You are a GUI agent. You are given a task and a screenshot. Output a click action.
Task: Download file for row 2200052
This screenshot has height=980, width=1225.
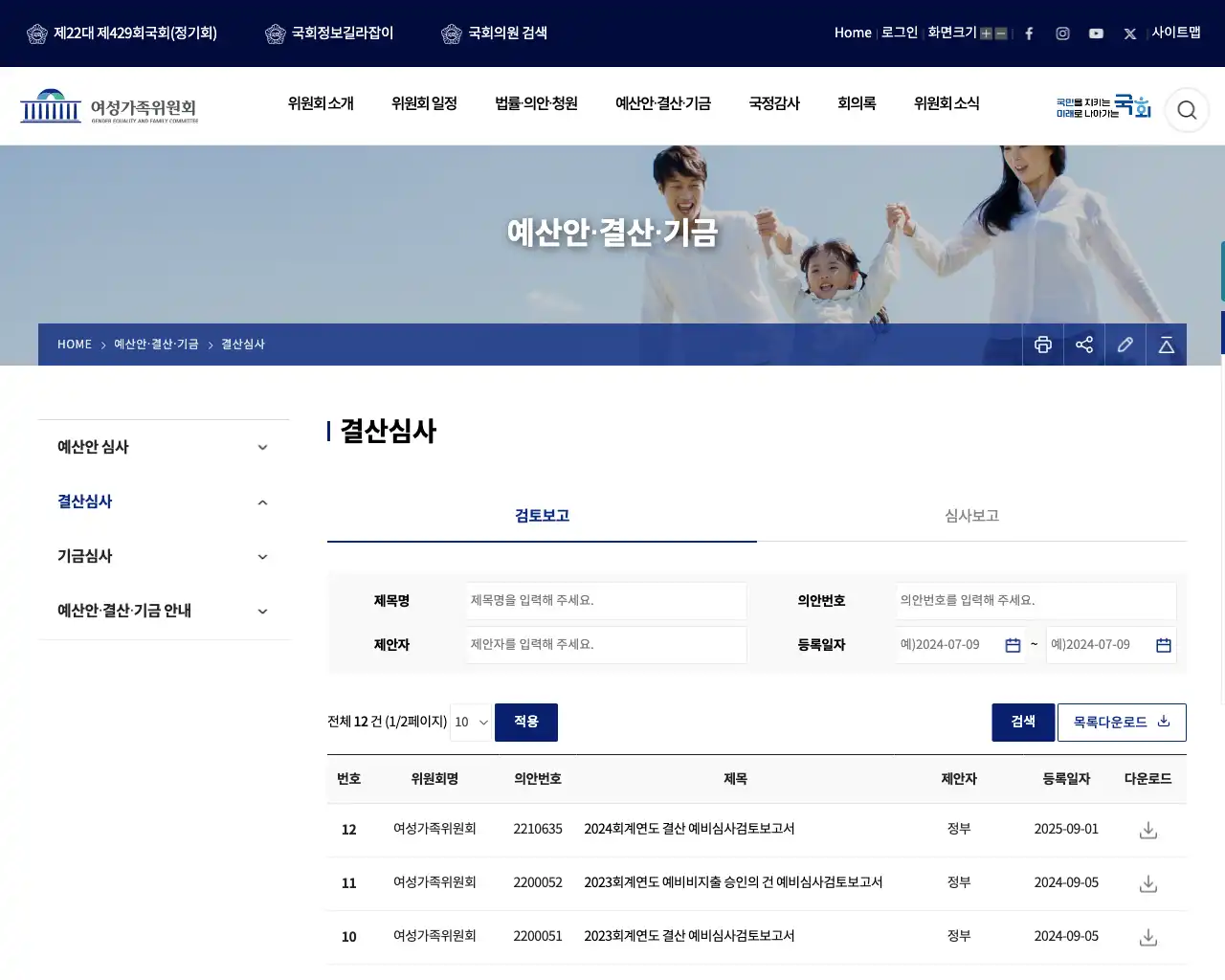click(1148, 883)
